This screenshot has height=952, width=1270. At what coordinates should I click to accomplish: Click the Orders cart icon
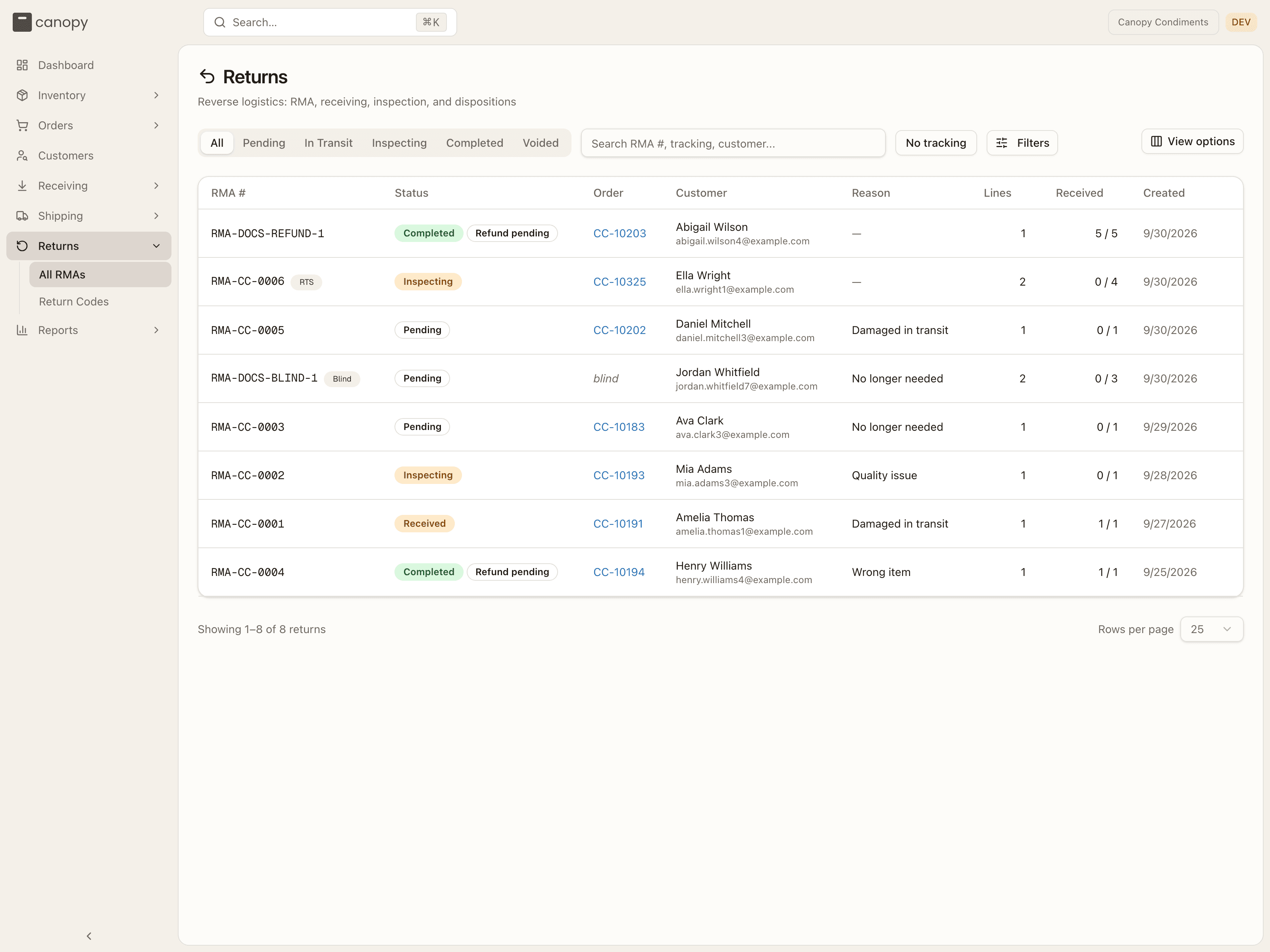pyautogui.click(x=22, y=126)
